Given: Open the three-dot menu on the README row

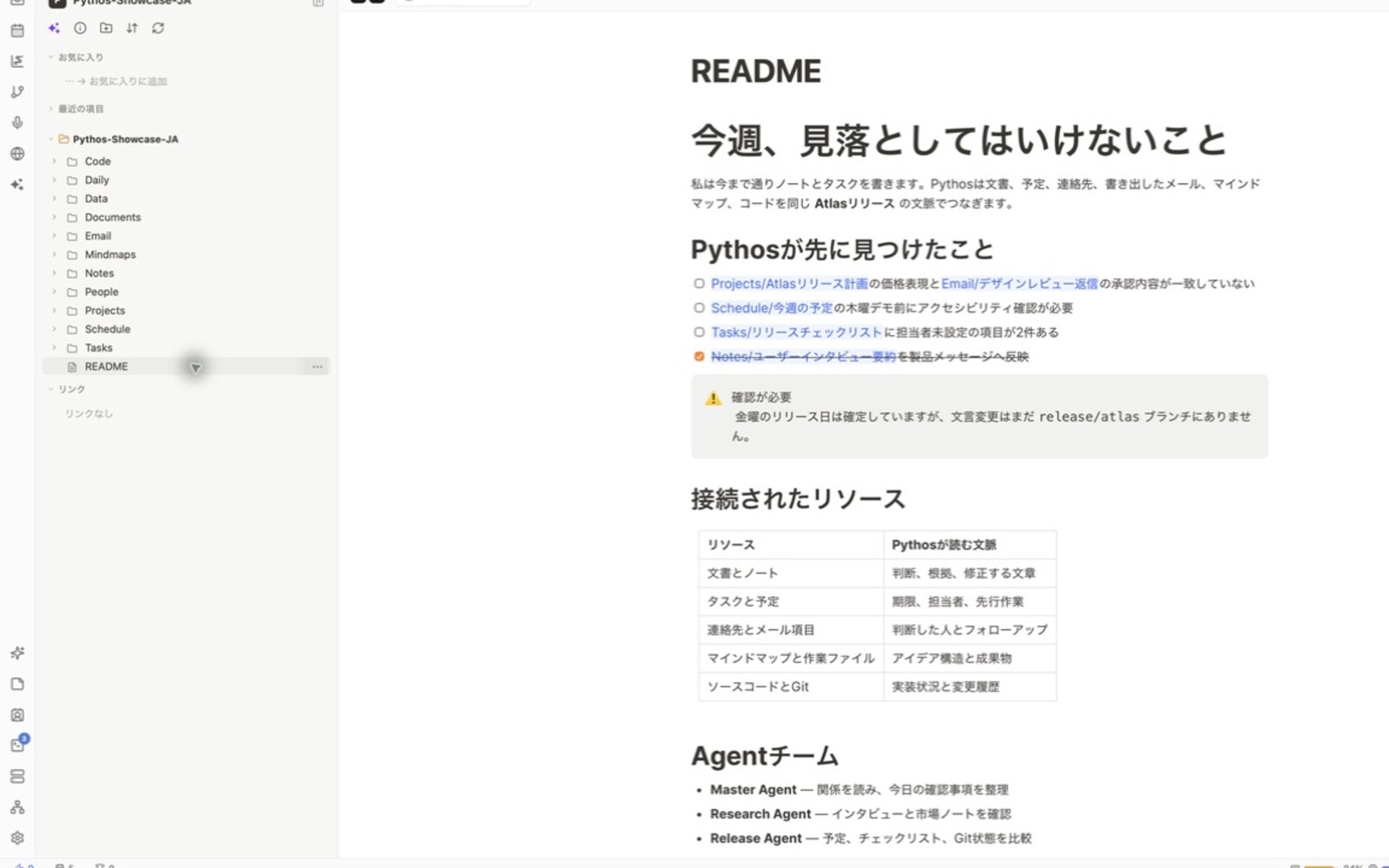Looking at the screenshot, I should pos(318,367).
